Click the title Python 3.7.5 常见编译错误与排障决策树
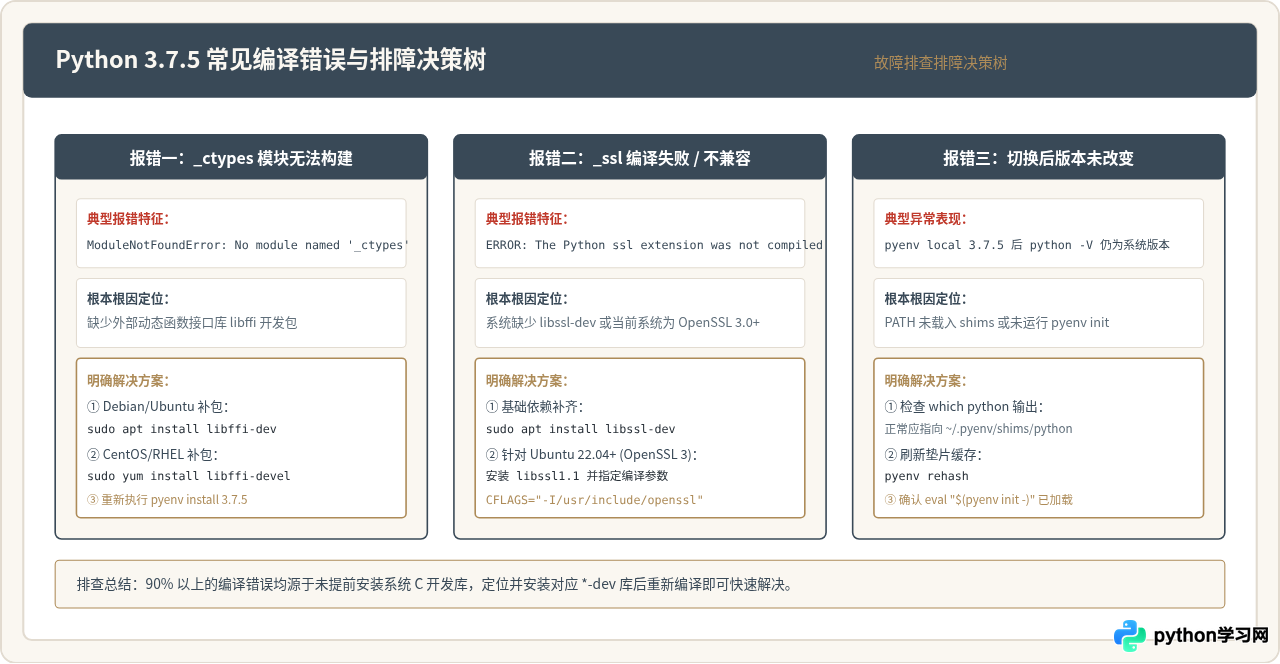This screenshot has height=664, width=1280. [x=270, y=60]
